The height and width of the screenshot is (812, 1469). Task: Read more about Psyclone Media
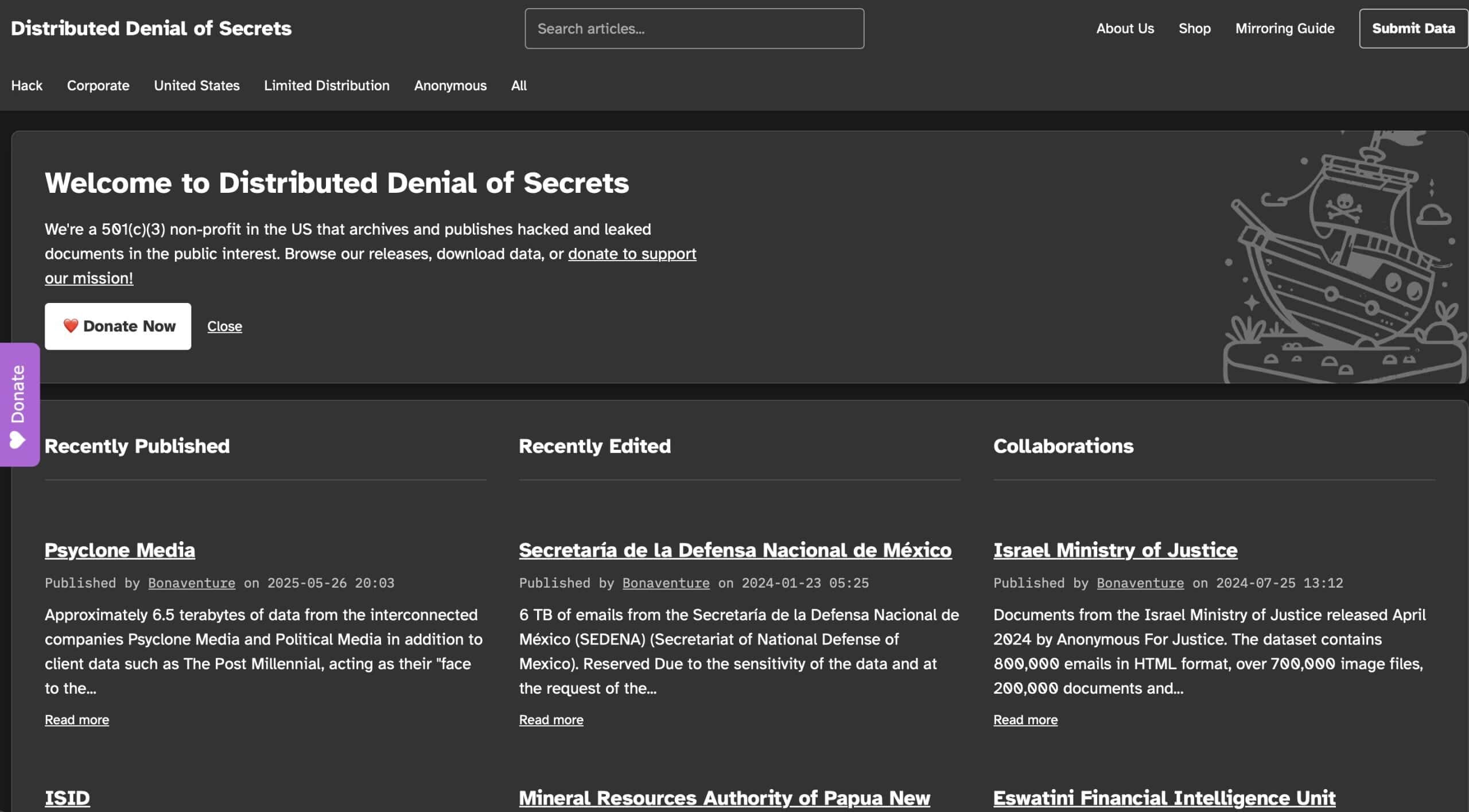pyautogui.click(x=77, y=720)
